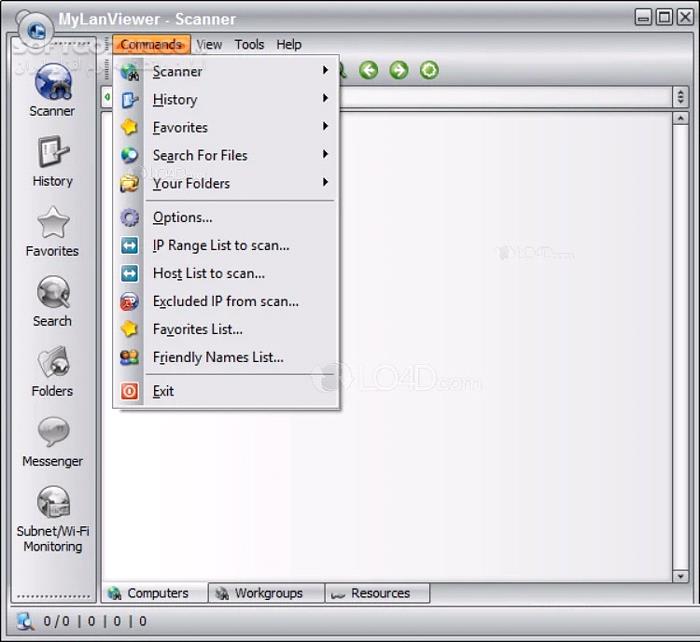
Task: Click the arrows icon beside Host List
Action: click(129, 273)
